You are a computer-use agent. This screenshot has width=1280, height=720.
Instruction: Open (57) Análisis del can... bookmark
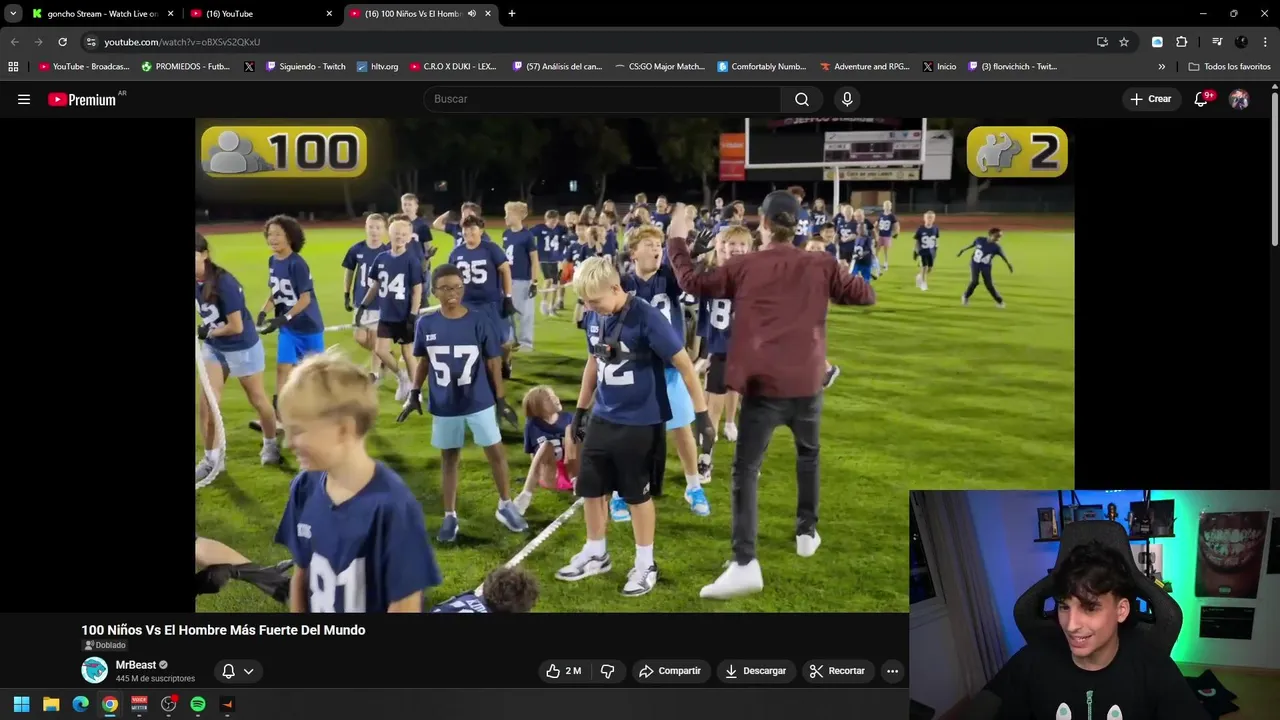click(x=557, y=67)
